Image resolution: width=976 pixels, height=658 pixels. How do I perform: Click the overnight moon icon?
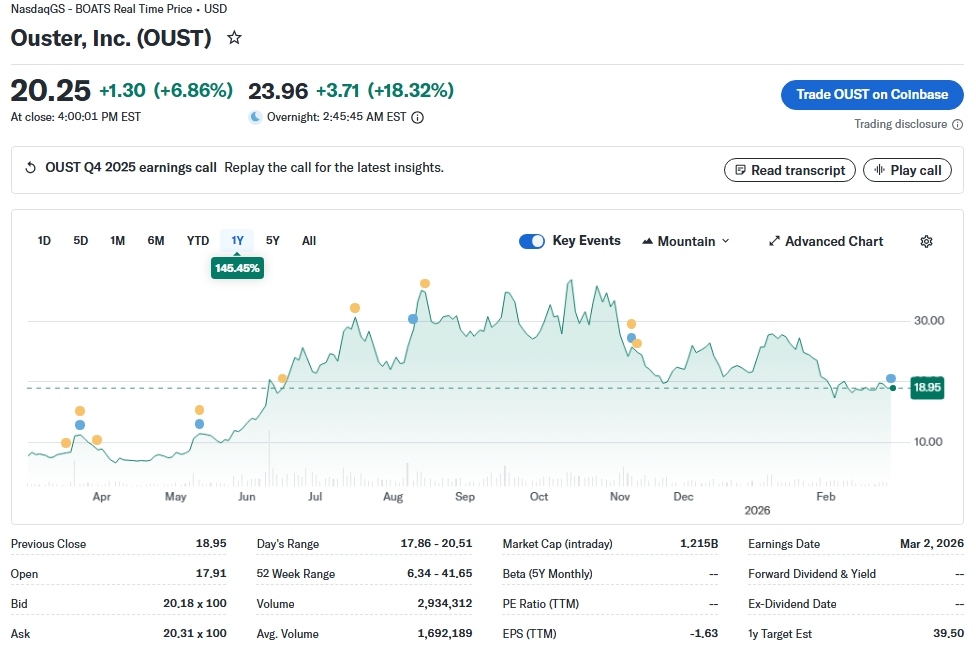click(x=255, y=117)
